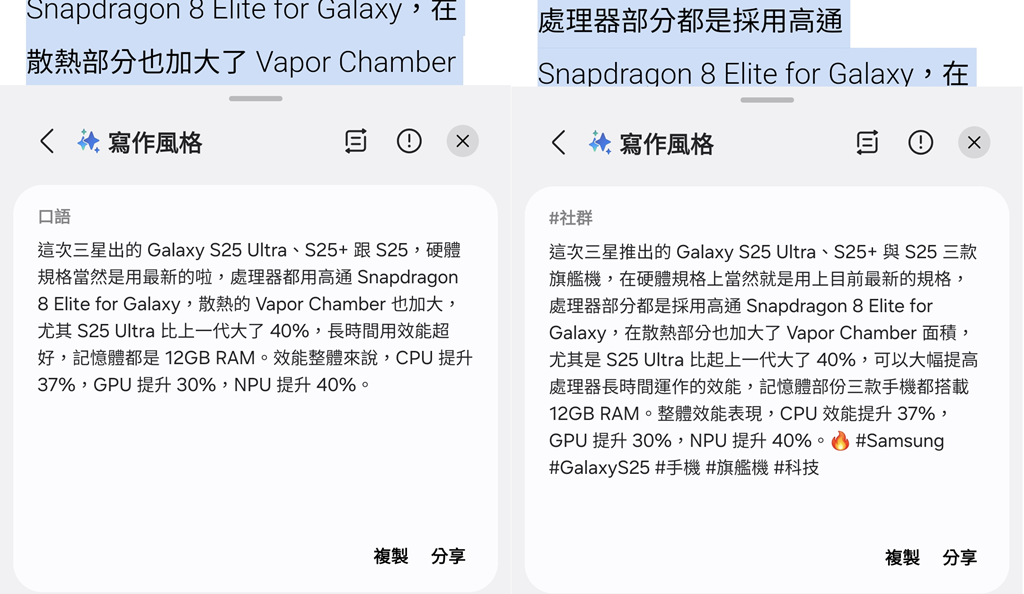Click the sparkle AI icon in left panel
Image resolution: width=1024 pixels, height=594 pixels.
click(88, 141)
